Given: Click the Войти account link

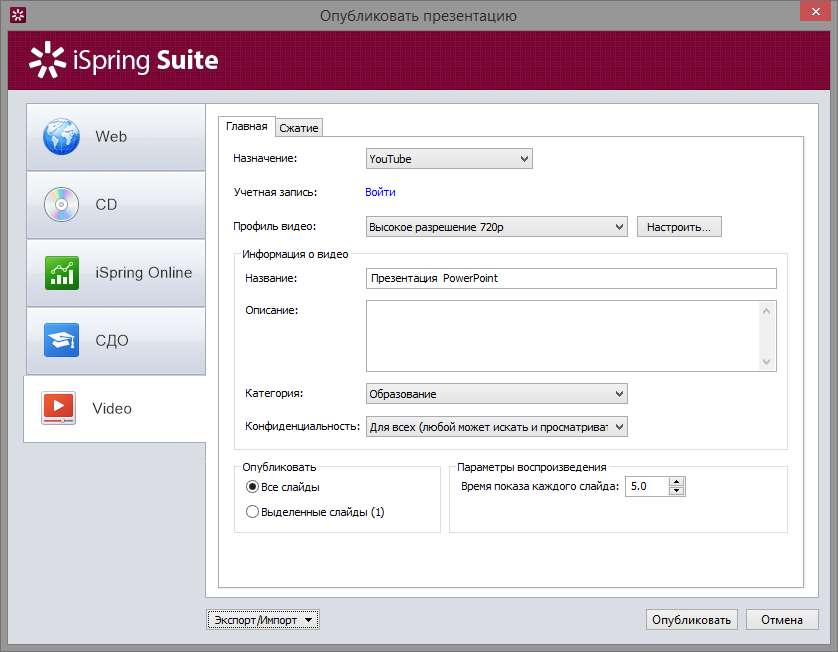Looking at the screenshot, I should [x=381, y=192].
